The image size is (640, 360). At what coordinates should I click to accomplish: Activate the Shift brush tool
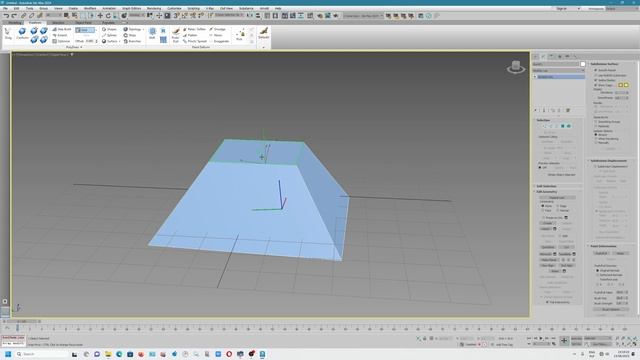click(x=152, y=33)
